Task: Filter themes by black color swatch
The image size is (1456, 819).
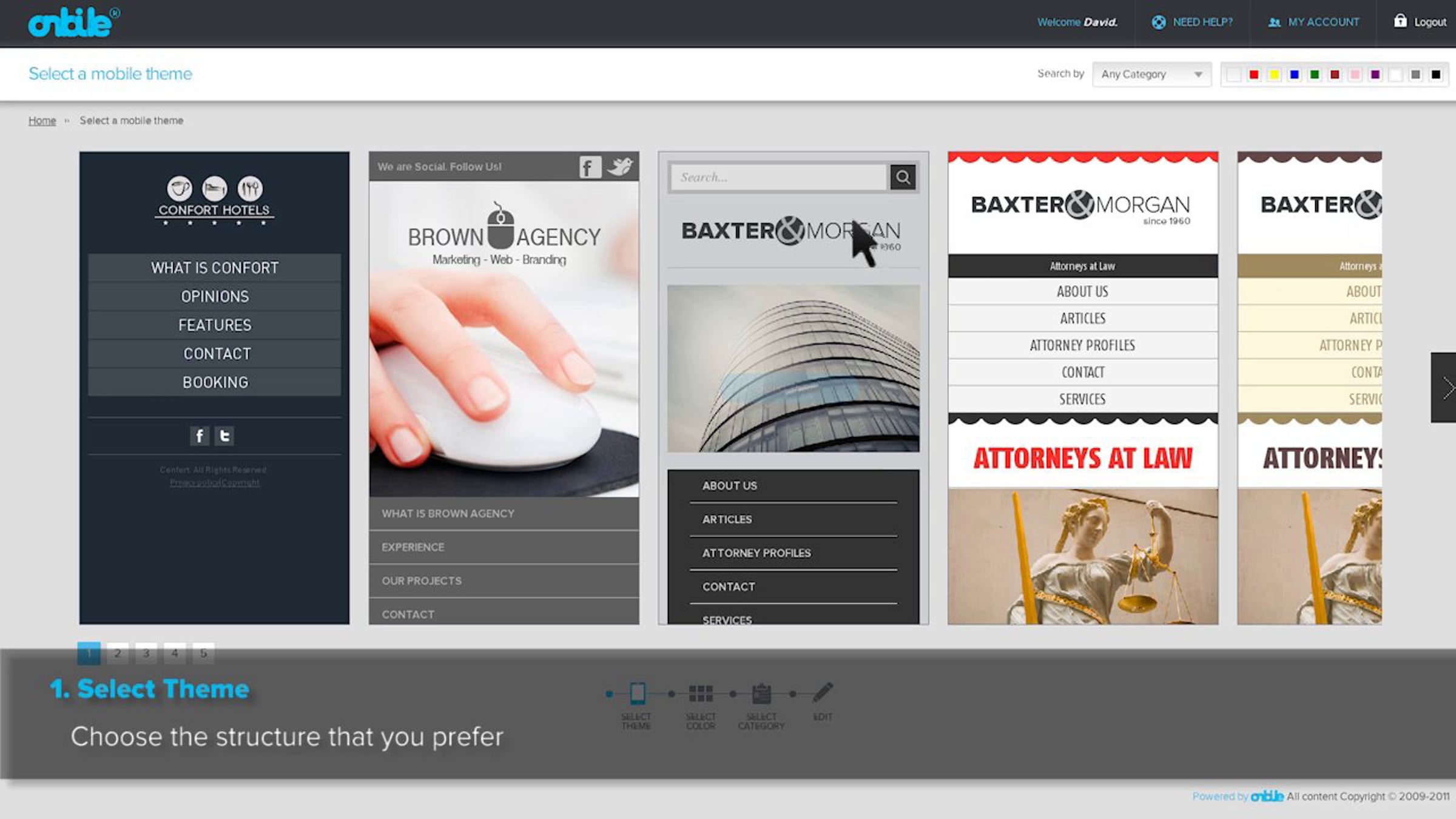Action: (x=1435, y=75)
